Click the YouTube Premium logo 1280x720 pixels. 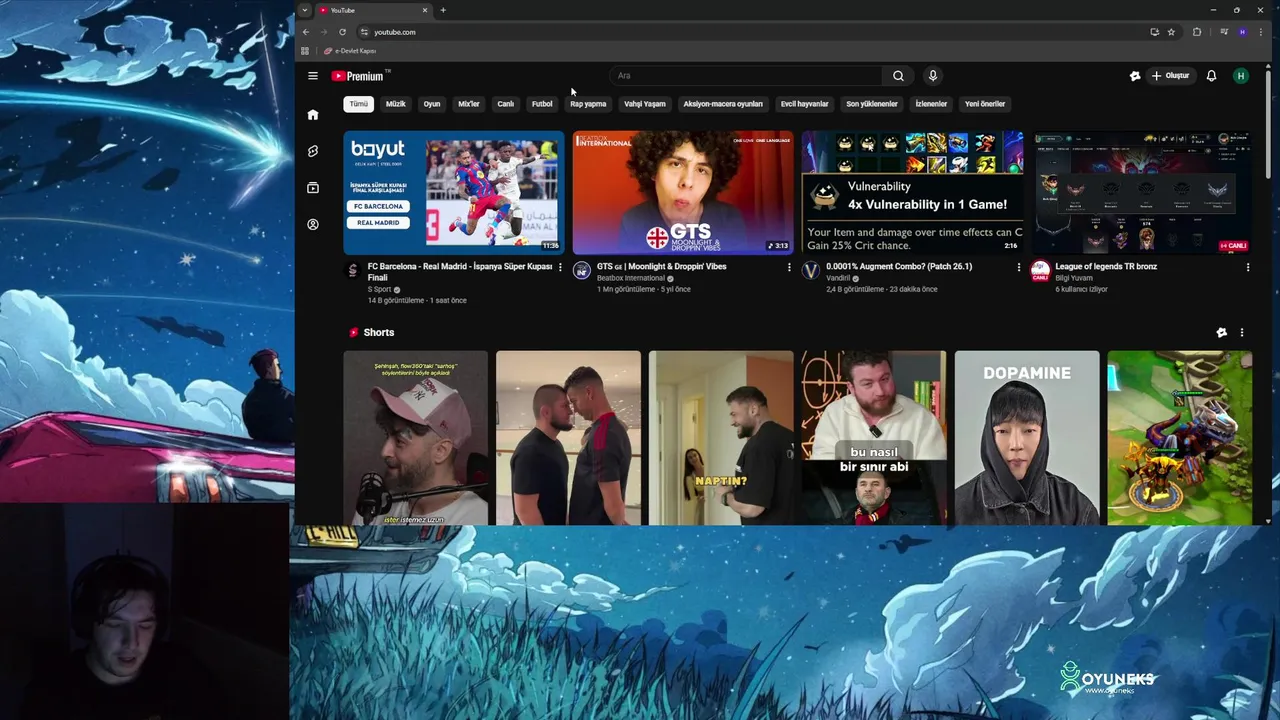(360, 76)
